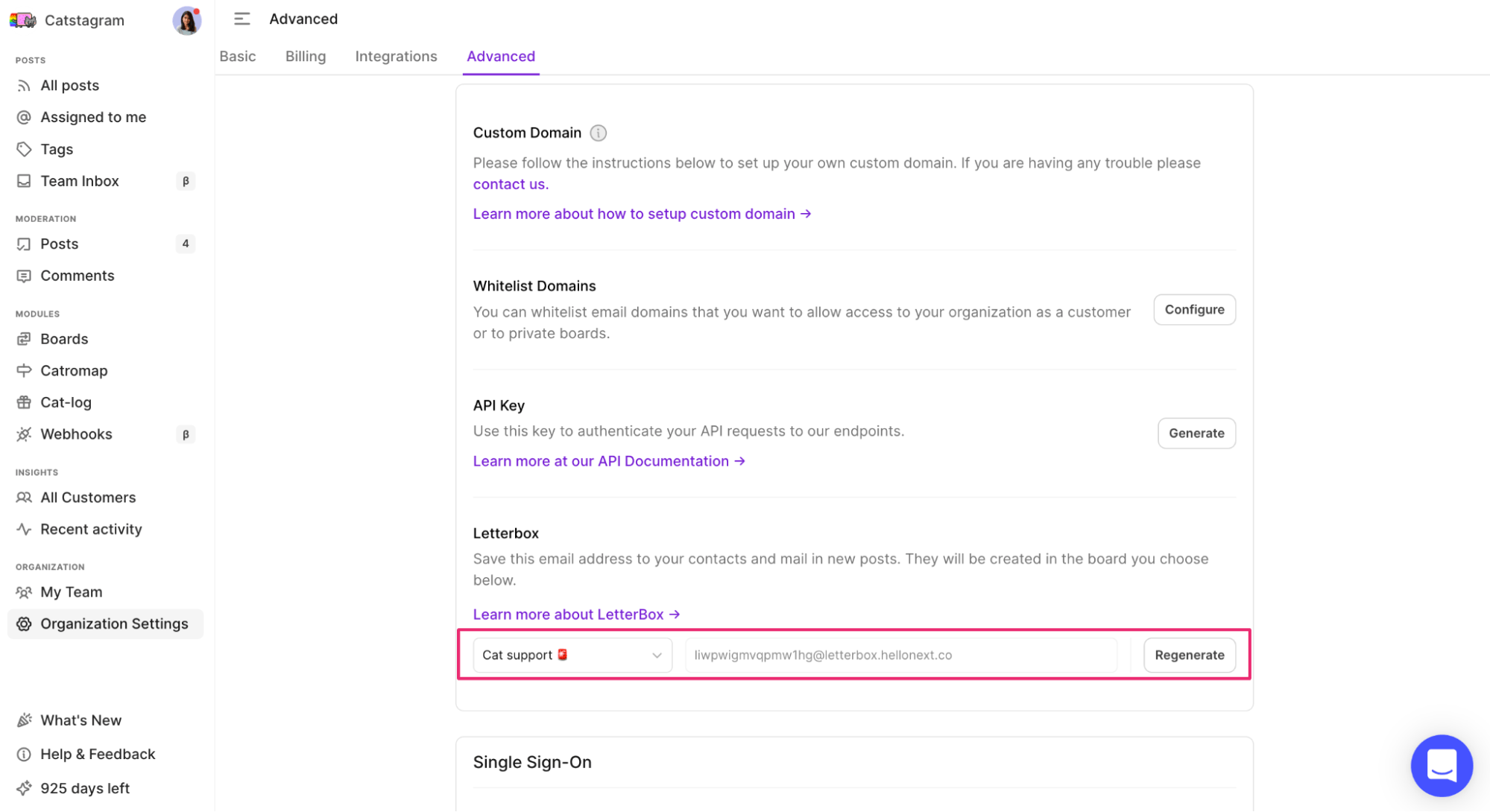This screenshot has width=1490, height=812.
Task: Switch to the Billing tab
Action: tap(305, 56)
